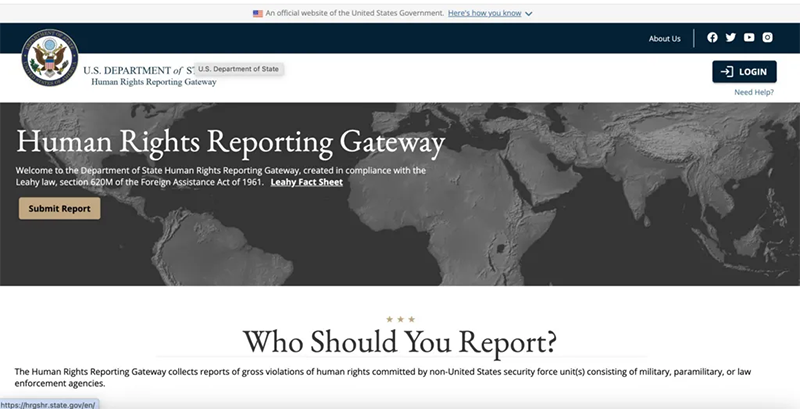Click the US flag icon in banner
800x409 pixels.
click(258, 14)
